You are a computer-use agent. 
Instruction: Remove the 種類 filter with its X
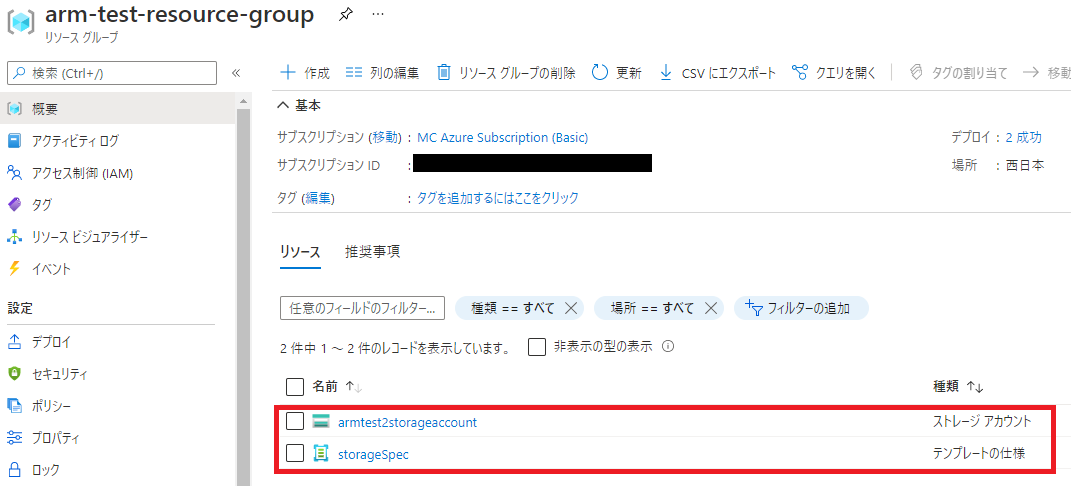tap(571, 308)
